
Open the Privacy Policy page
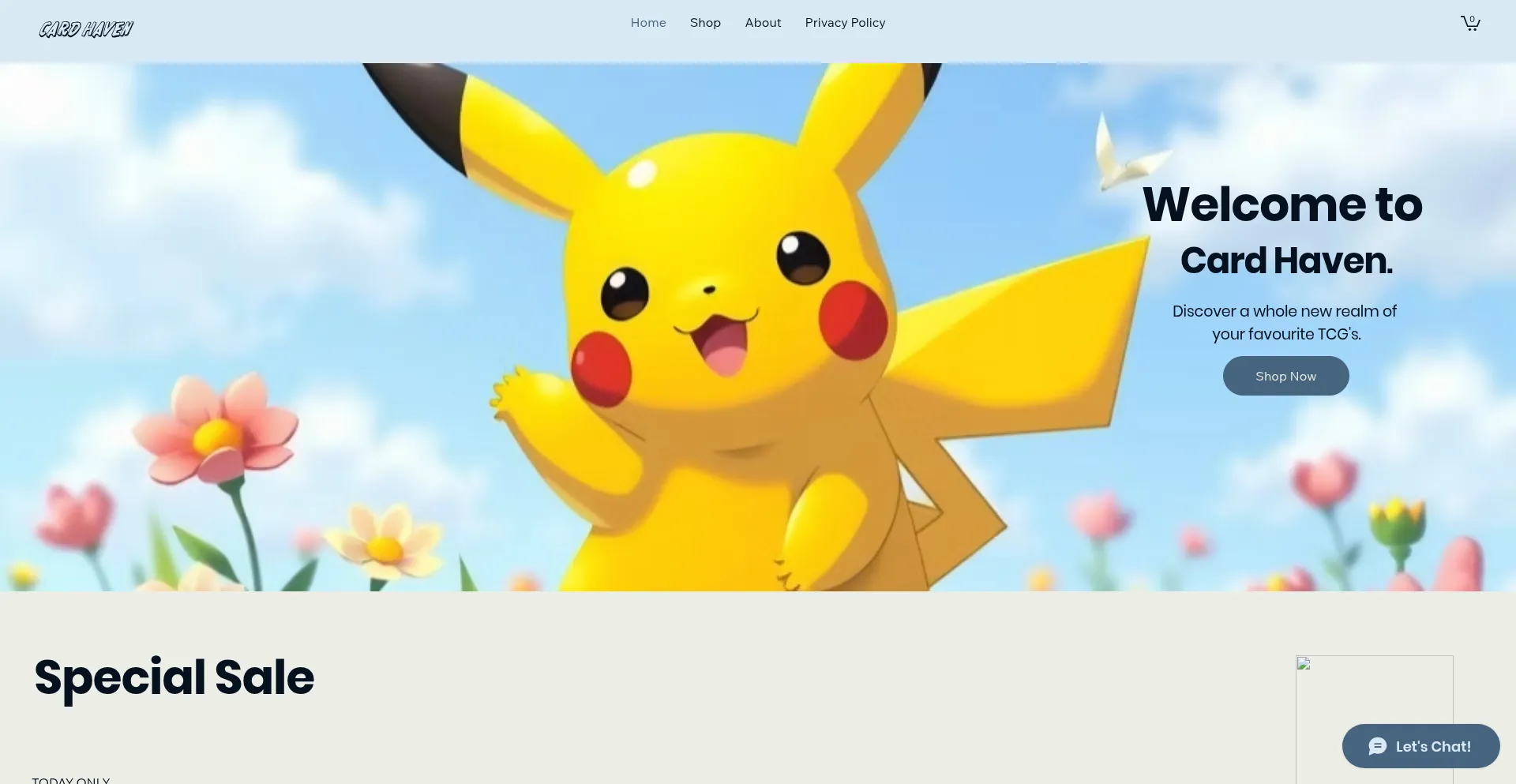pyautogui.click(x=845, y=23)
